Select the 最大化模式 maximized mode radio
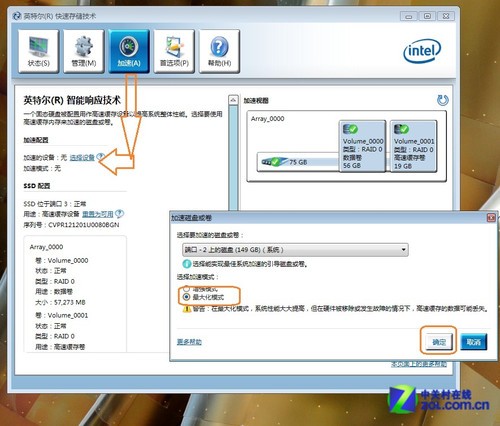The image size is (500, 426). [x=186, y=297]
